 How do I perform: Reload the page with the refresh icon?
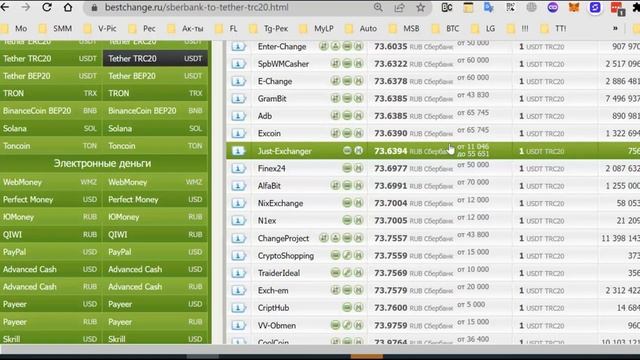click(x=47, y=7)
